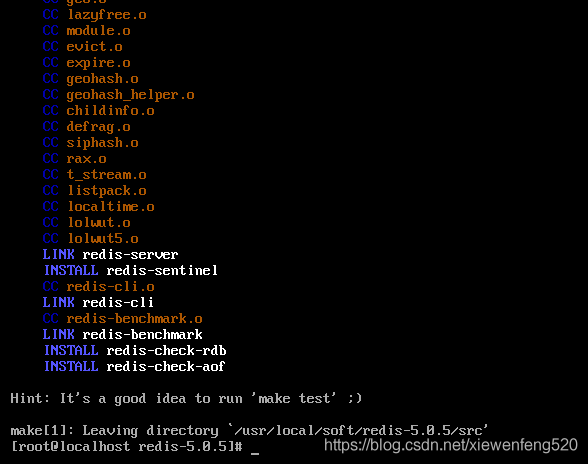Screen dimensions: 588x464
Task: Select redis-benchmark.o text
Action: [x=134, y=318]
